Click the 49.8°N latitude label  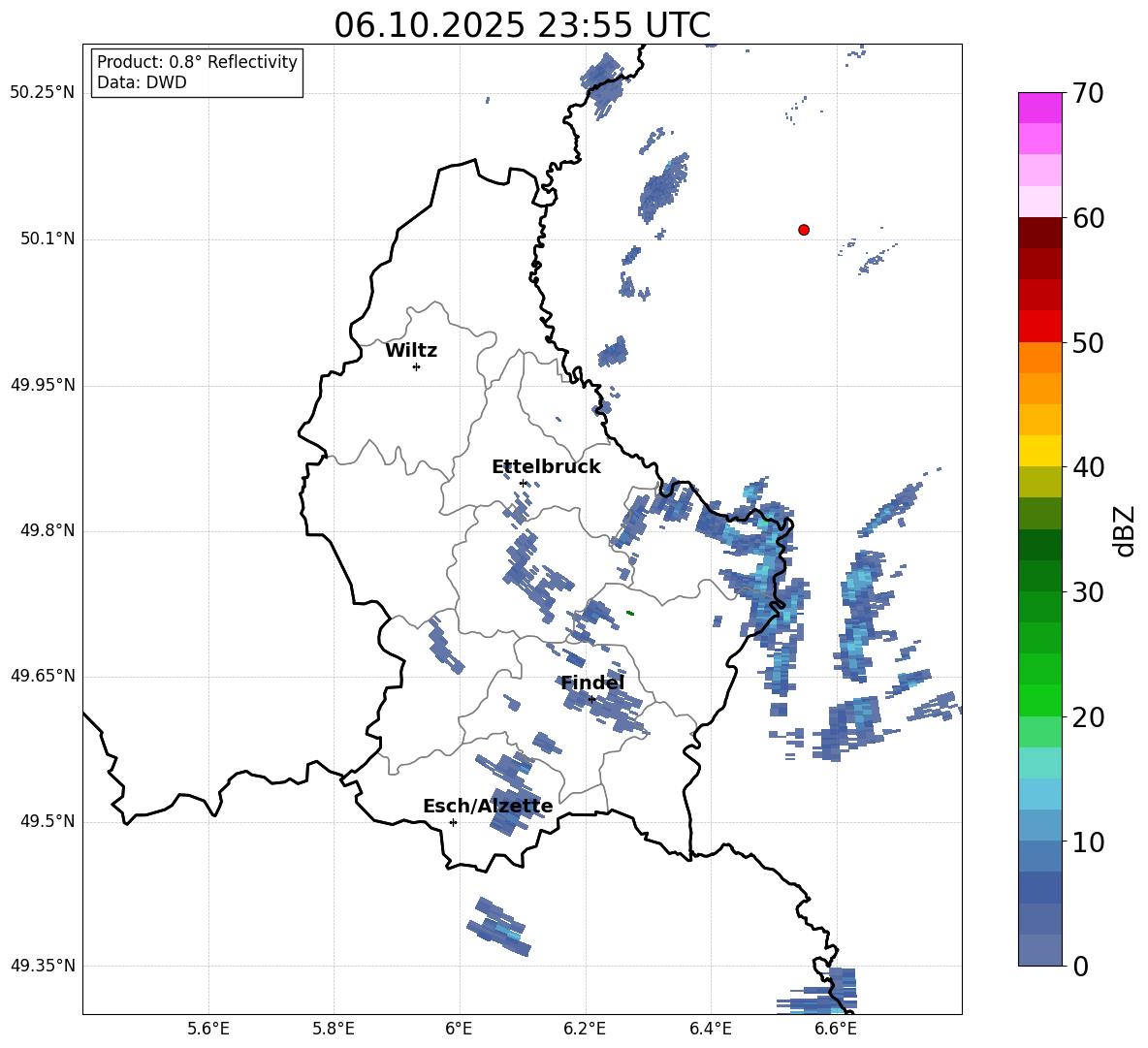pos(48,530)
